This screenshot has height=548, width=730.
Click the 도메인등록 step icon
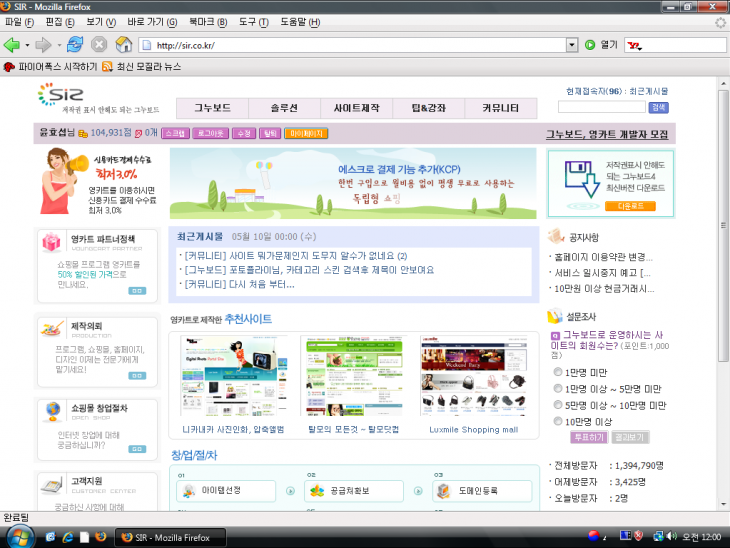[x=444, y=491]
